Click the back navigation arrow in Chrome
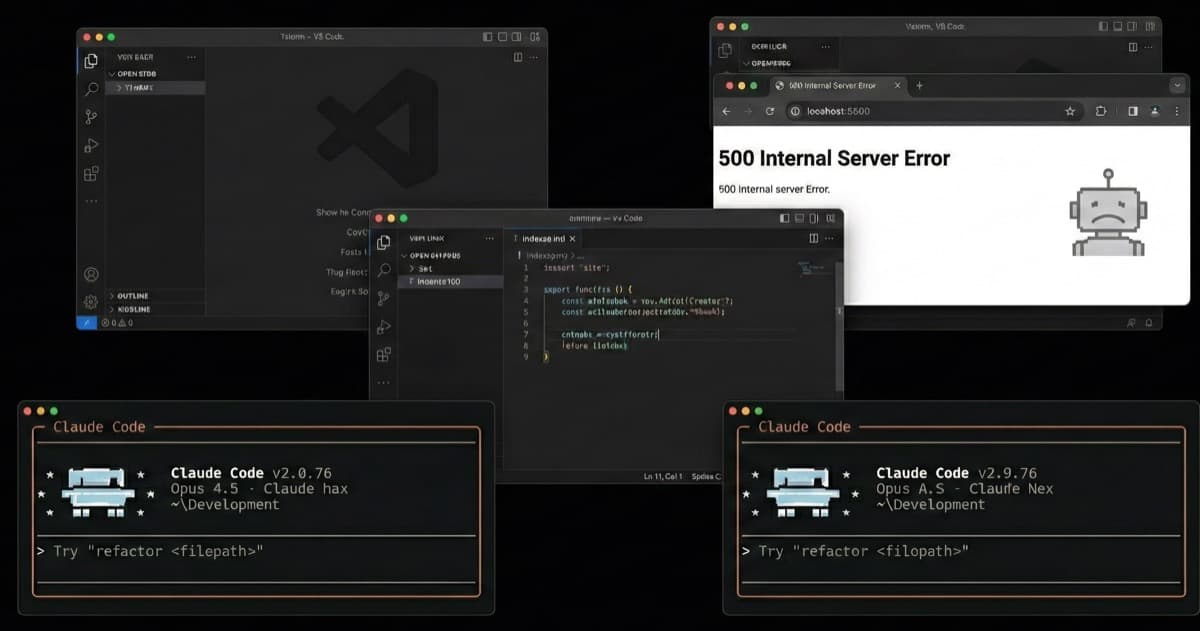 point(726,111)
